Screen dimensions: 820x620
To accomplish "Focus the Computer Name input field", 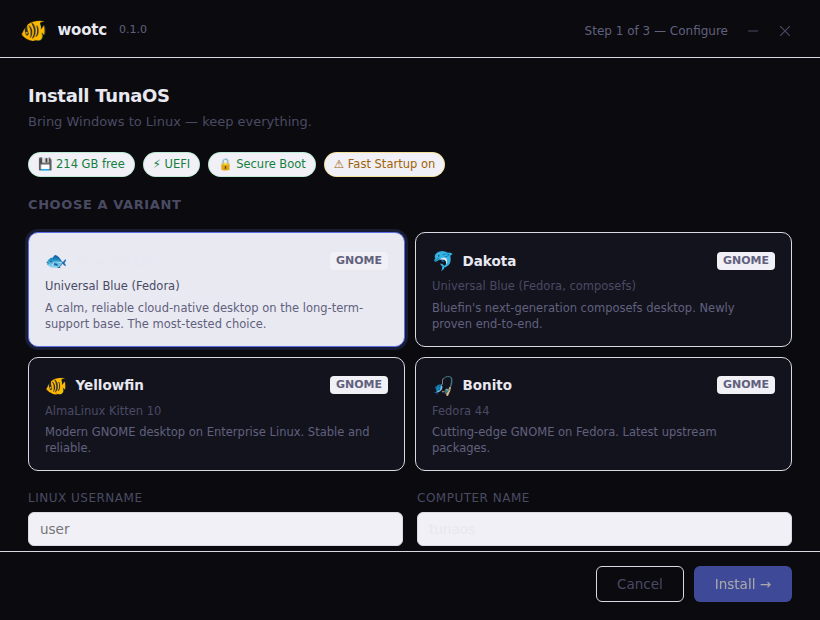I will pos(604,529).
